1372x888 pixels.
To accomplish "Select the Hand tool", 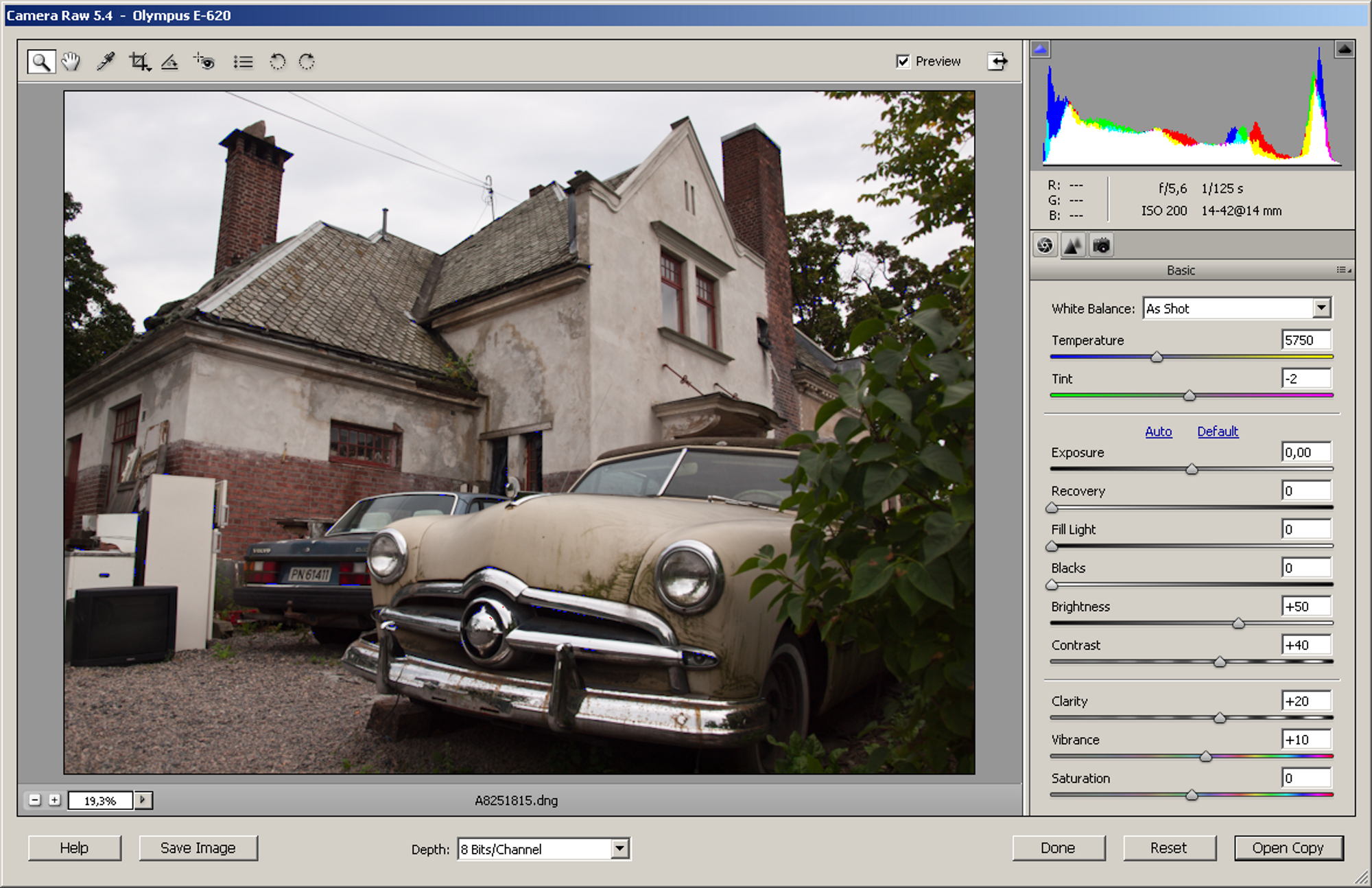I will pos(71,62).
